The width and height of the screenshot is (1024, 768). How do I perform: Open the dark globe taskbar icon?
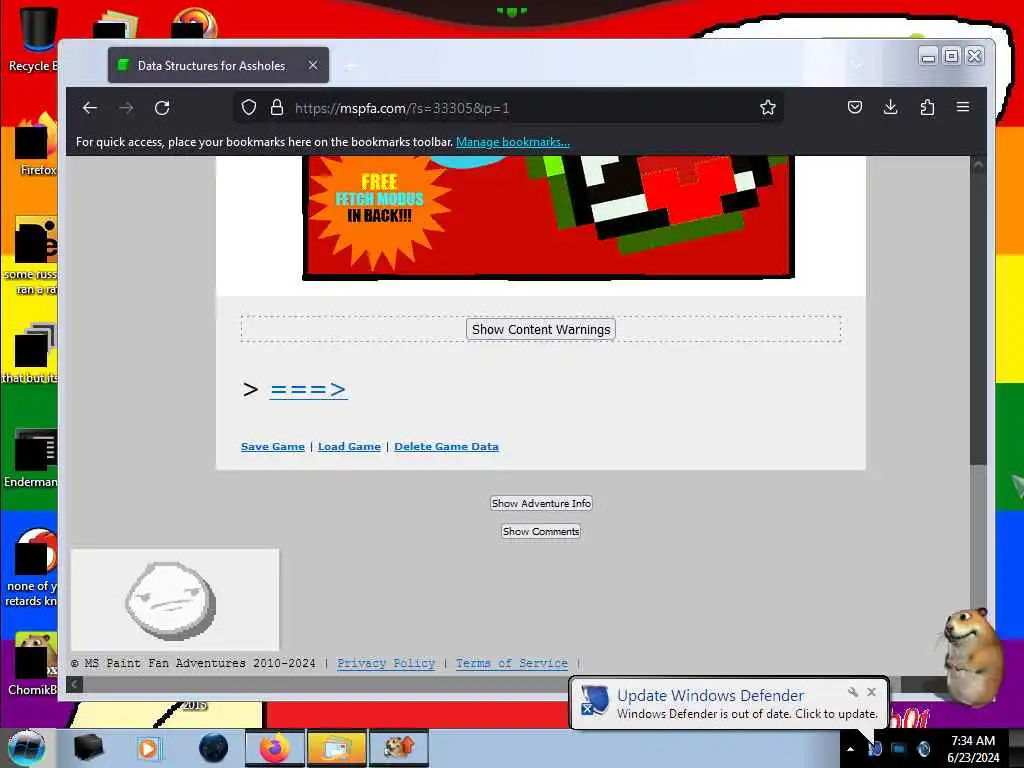[214, 748]
